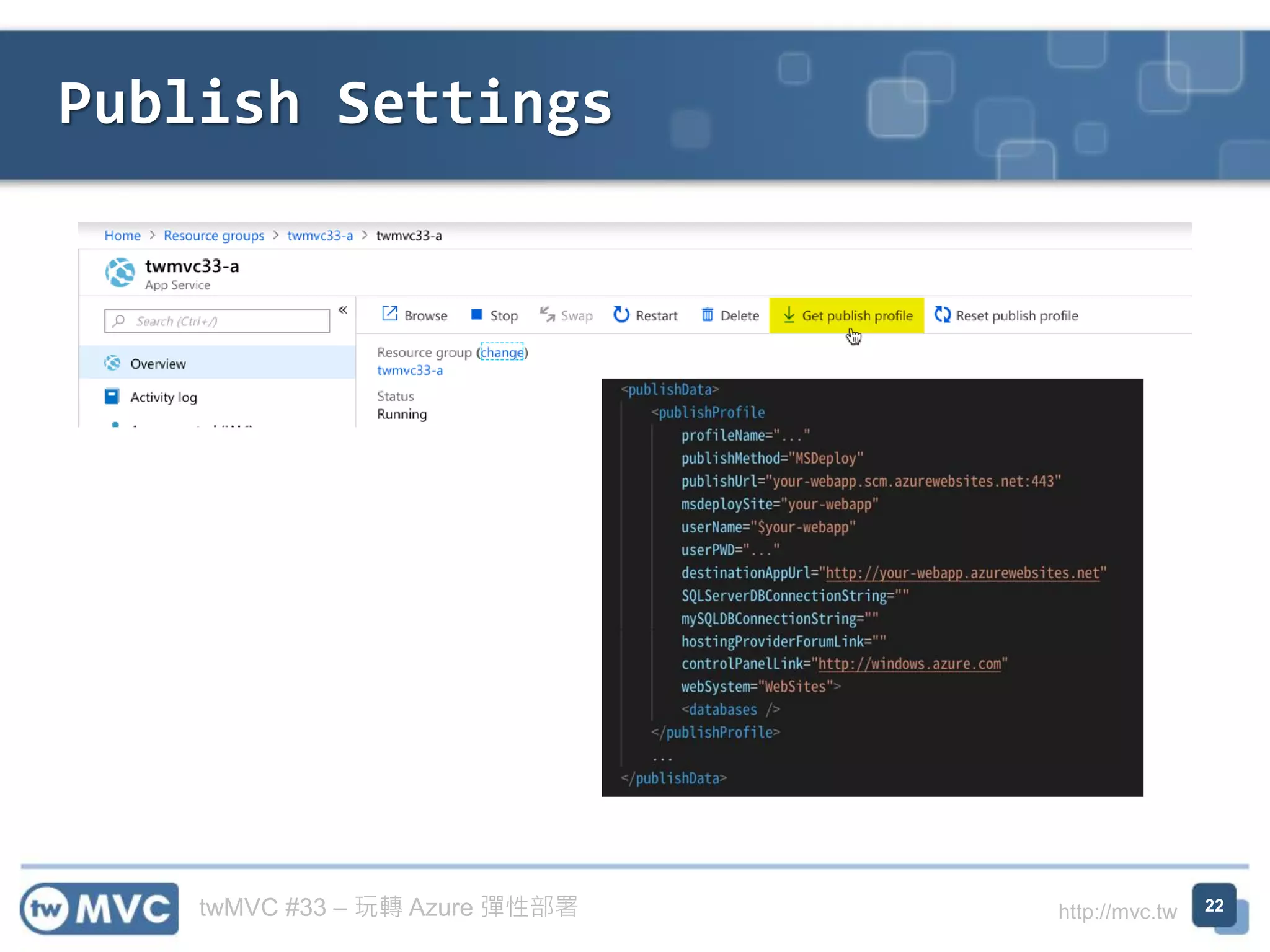Click the magnifier icon in search box

coord(119,321)
